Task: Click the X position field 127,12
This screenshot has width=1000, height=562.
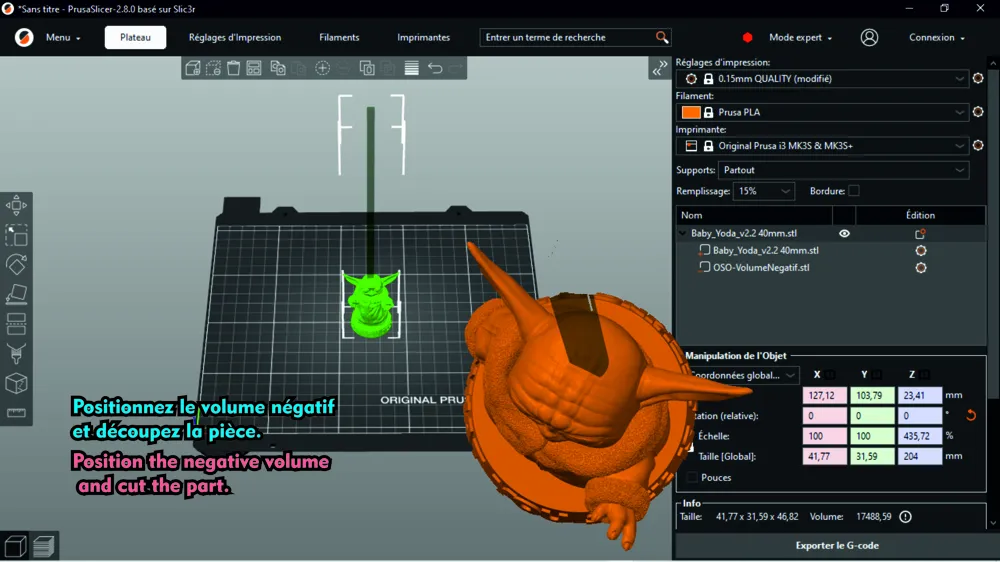Action: pos(825,396)
